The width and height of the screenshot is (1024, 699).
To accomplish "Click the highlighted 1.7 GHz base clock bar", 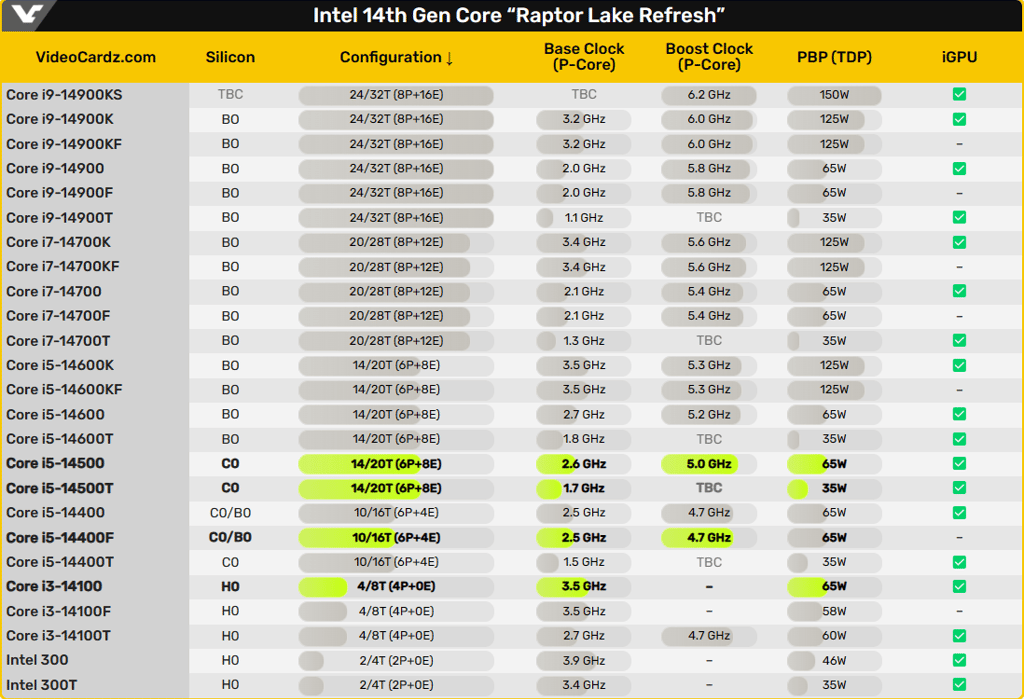I will 584,488.
